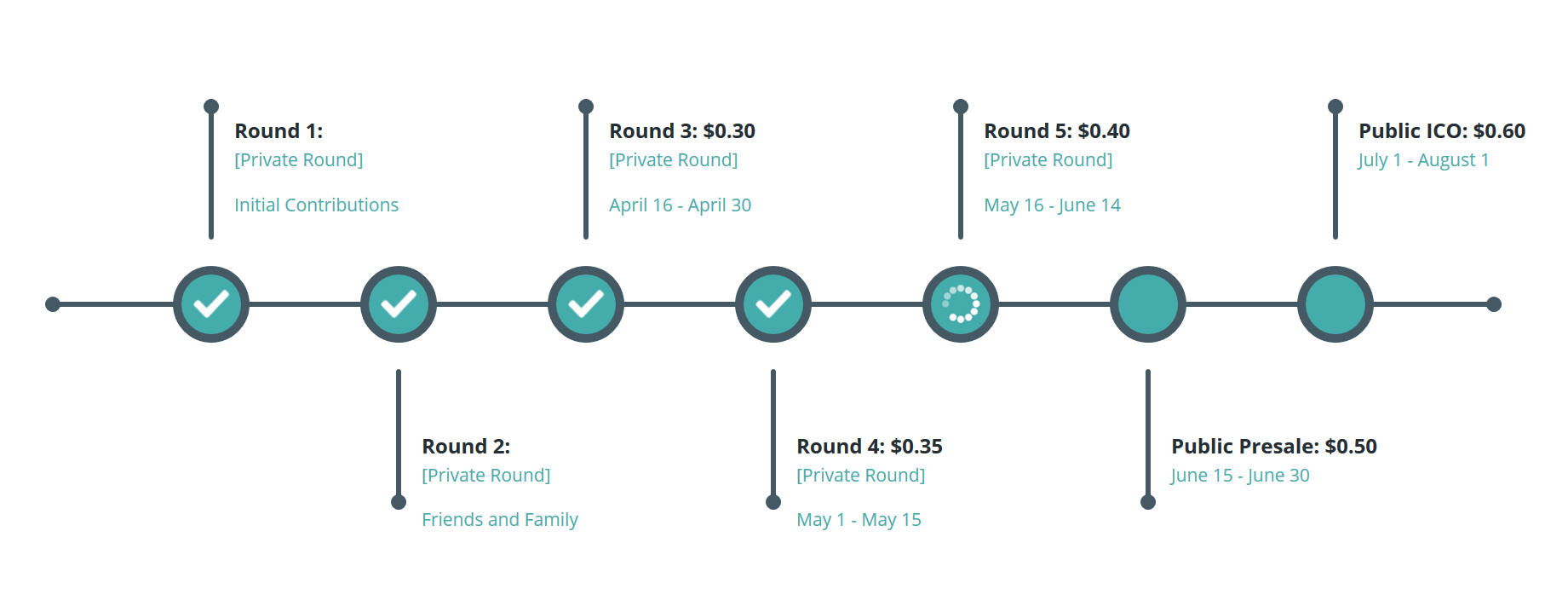Click the Round 3 checkmark circle

click(586, 304)
